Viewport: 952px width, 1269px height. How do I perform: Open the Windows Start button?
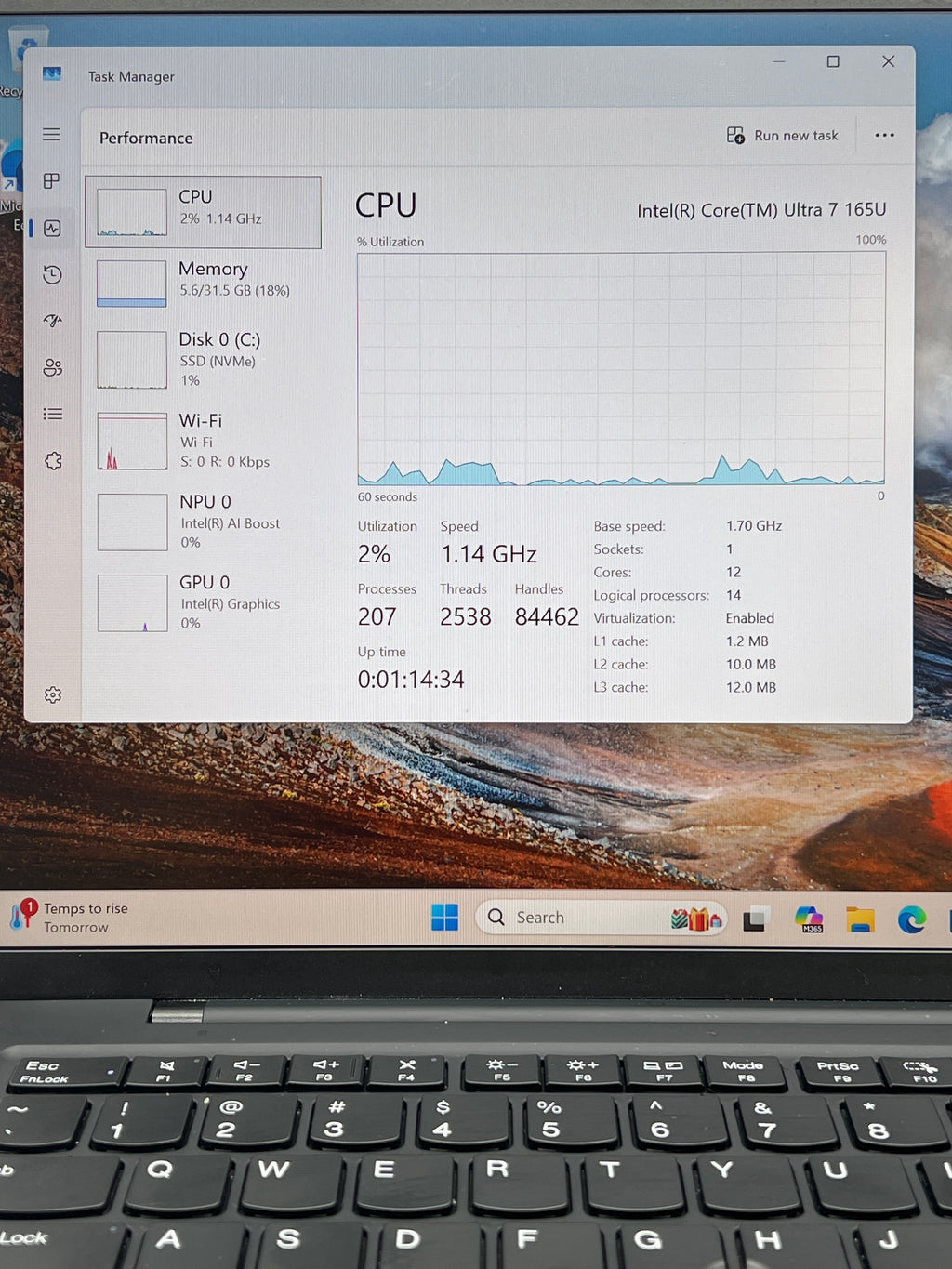(x=444, y=918)
